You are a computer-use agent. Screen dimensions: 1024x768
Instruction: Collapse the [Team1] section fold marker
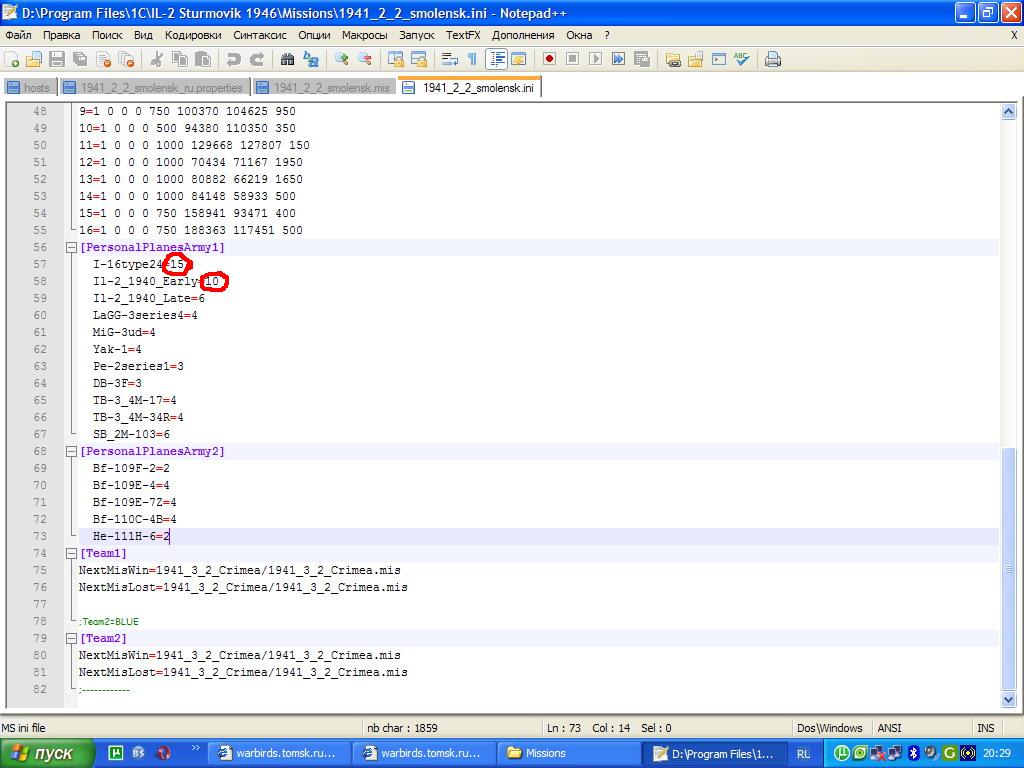(x=72, y=554)
